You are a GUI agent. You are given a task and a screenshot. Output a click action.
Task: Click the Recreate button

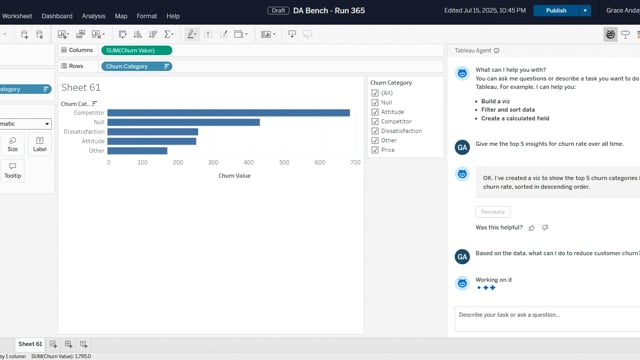pyautogui.click(x=493, y=212)
